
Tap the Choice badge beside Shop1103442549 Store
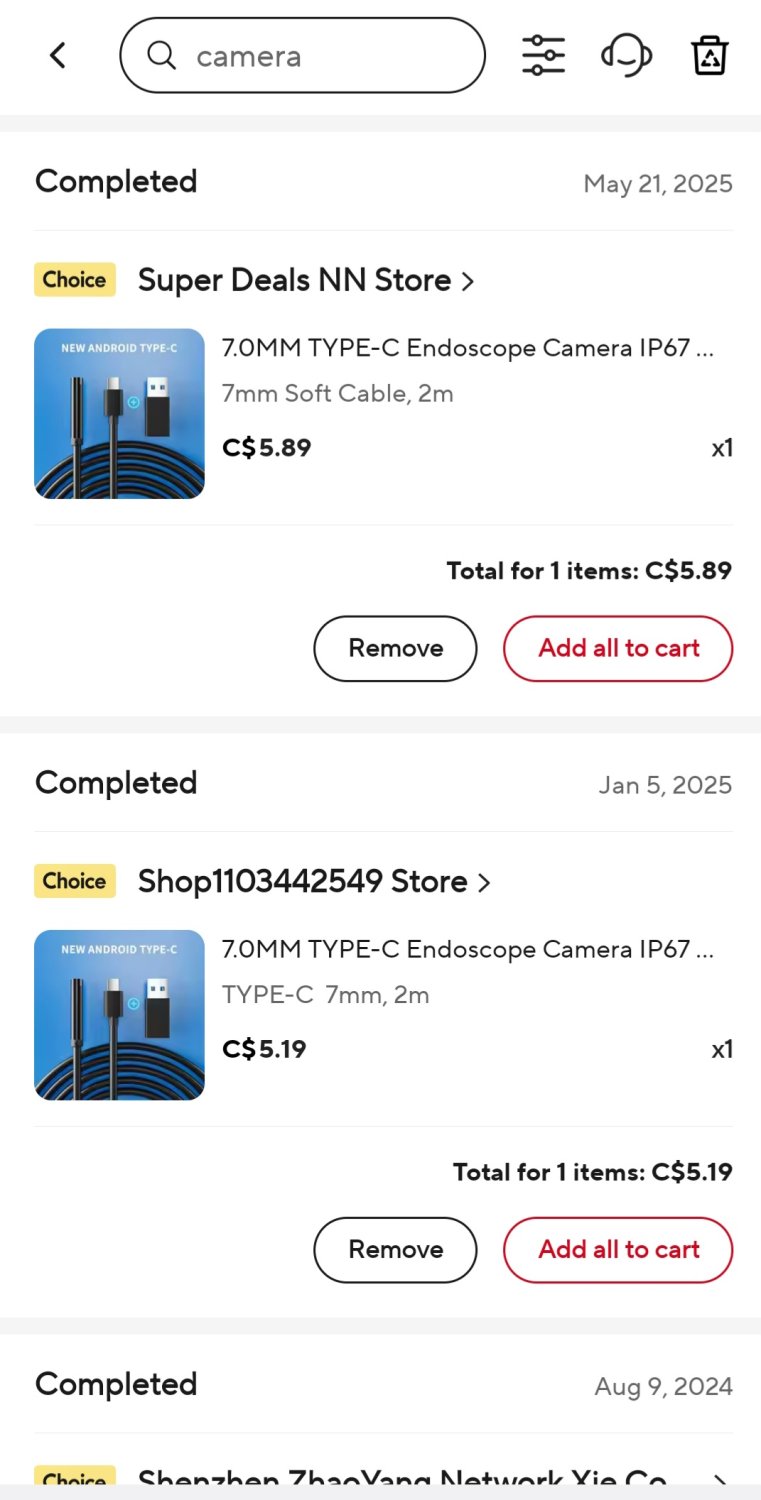[x=75, y=881]
